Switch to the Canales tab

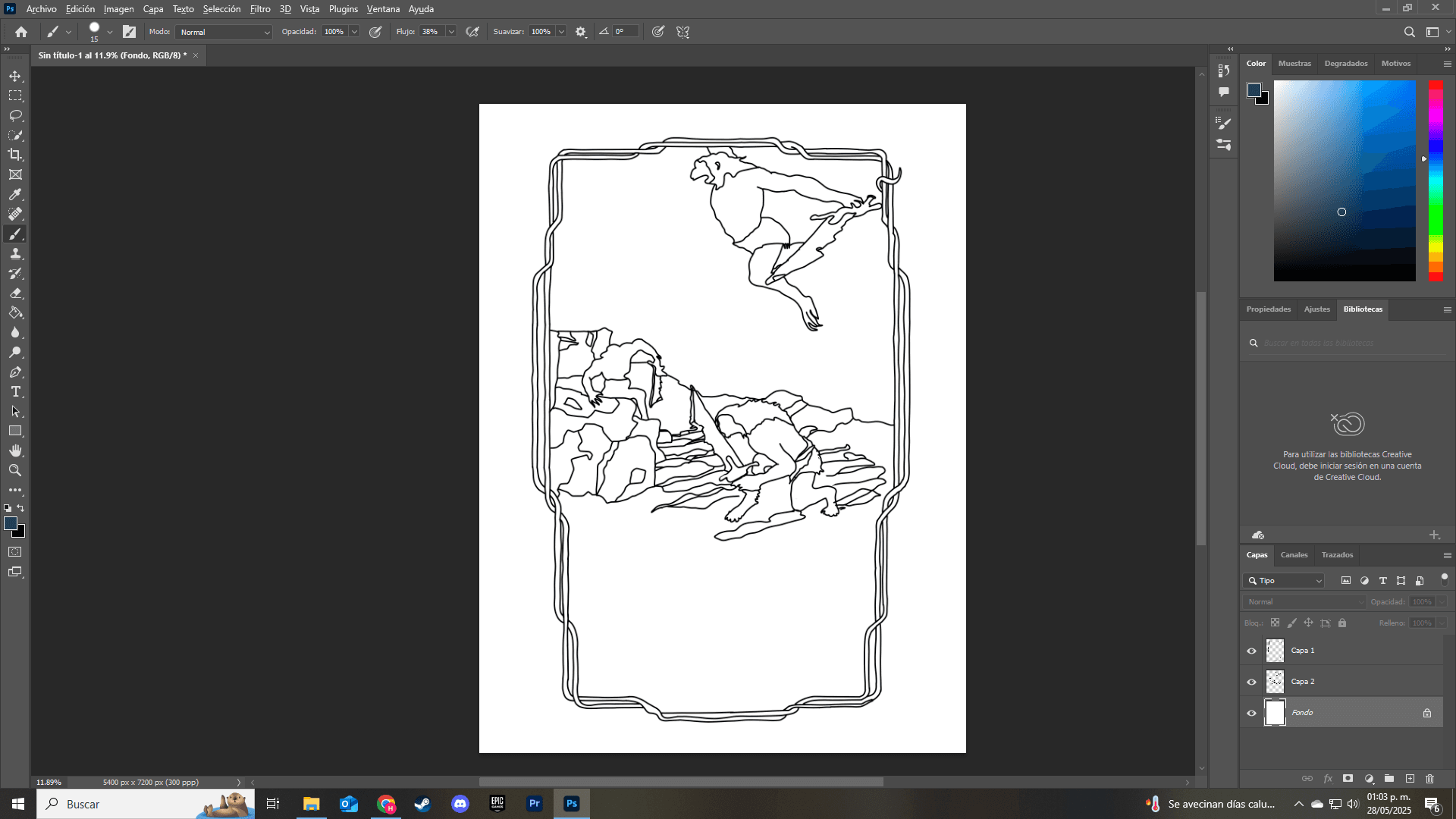(1294, 555)
